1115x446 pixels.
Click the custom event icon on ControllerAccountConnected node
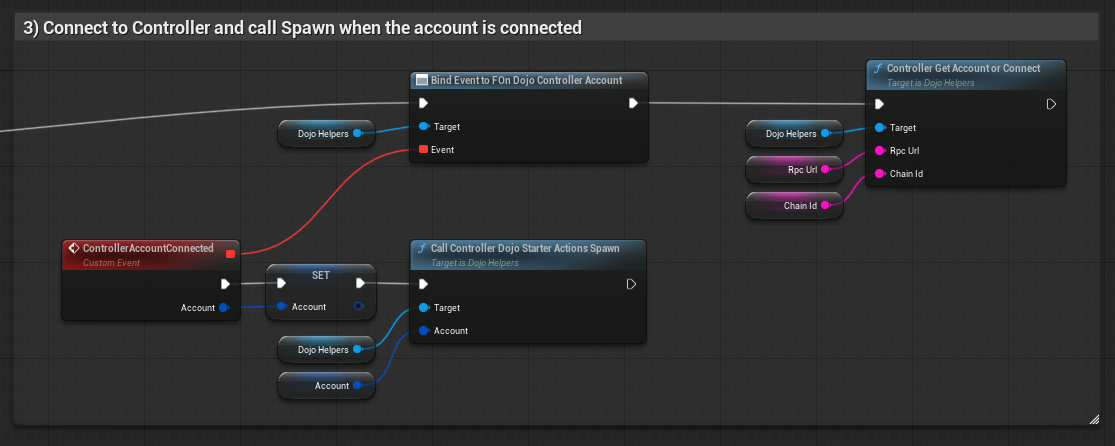point(74,248)
